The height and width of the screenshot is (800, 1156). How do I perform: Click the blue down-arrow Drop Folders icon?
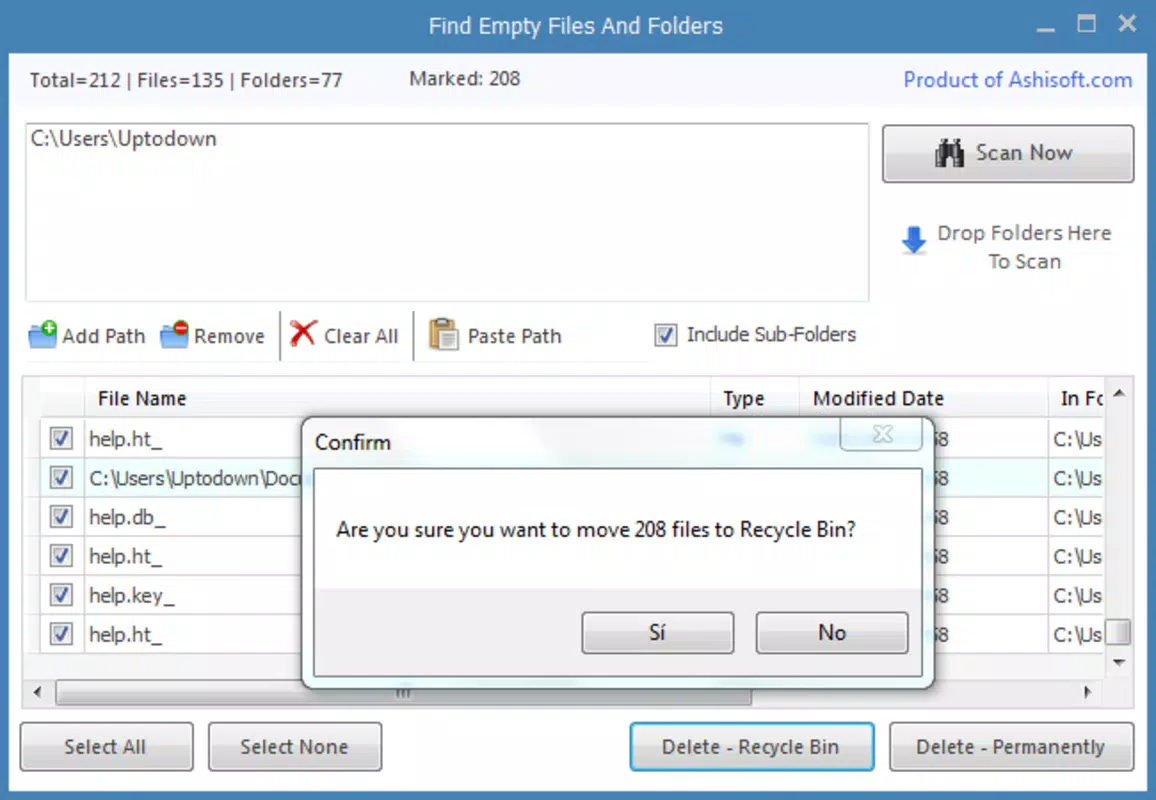(x=913, y=240)
